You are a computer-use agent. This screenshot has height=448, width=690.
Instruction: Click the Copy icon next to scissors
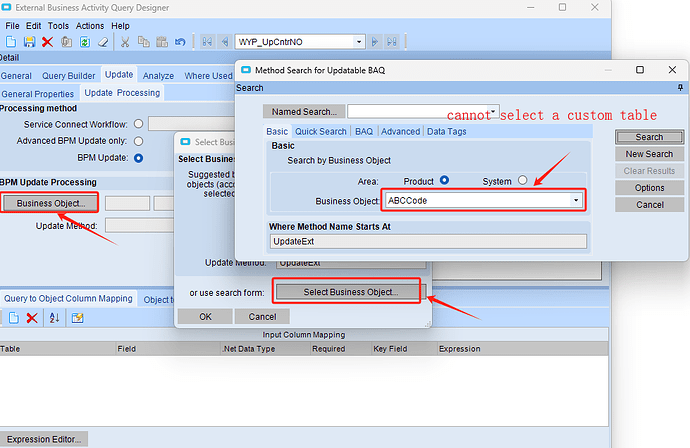pyautogui.click(x=143, y=42)
